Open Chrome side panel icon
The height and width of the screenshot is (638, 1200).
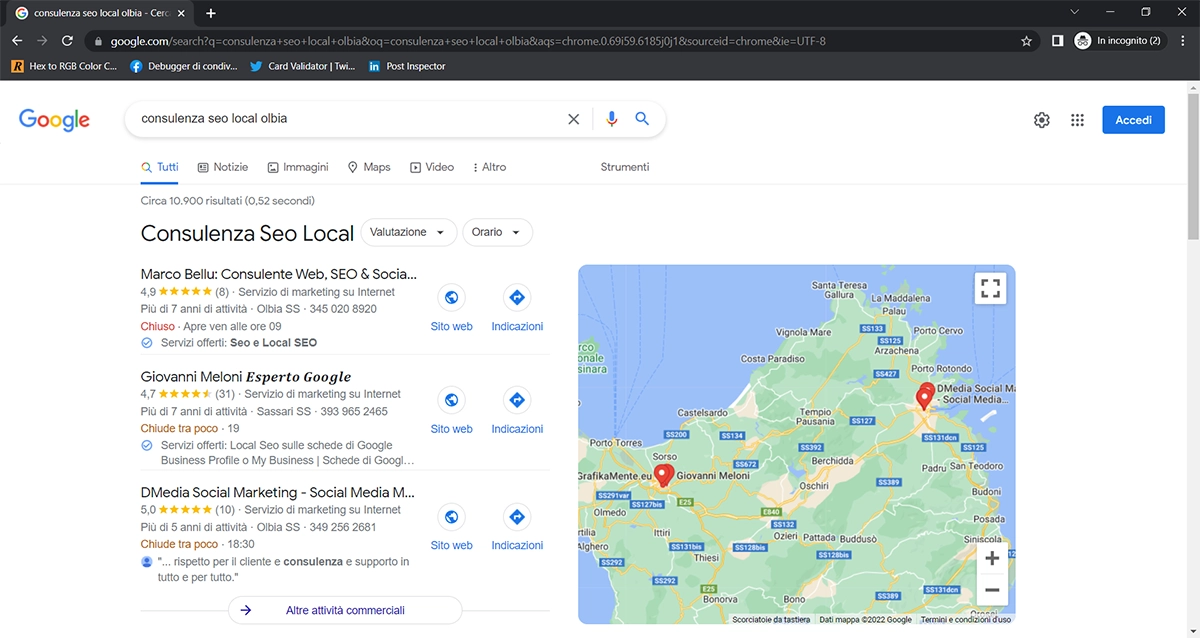coord(1057,41)
